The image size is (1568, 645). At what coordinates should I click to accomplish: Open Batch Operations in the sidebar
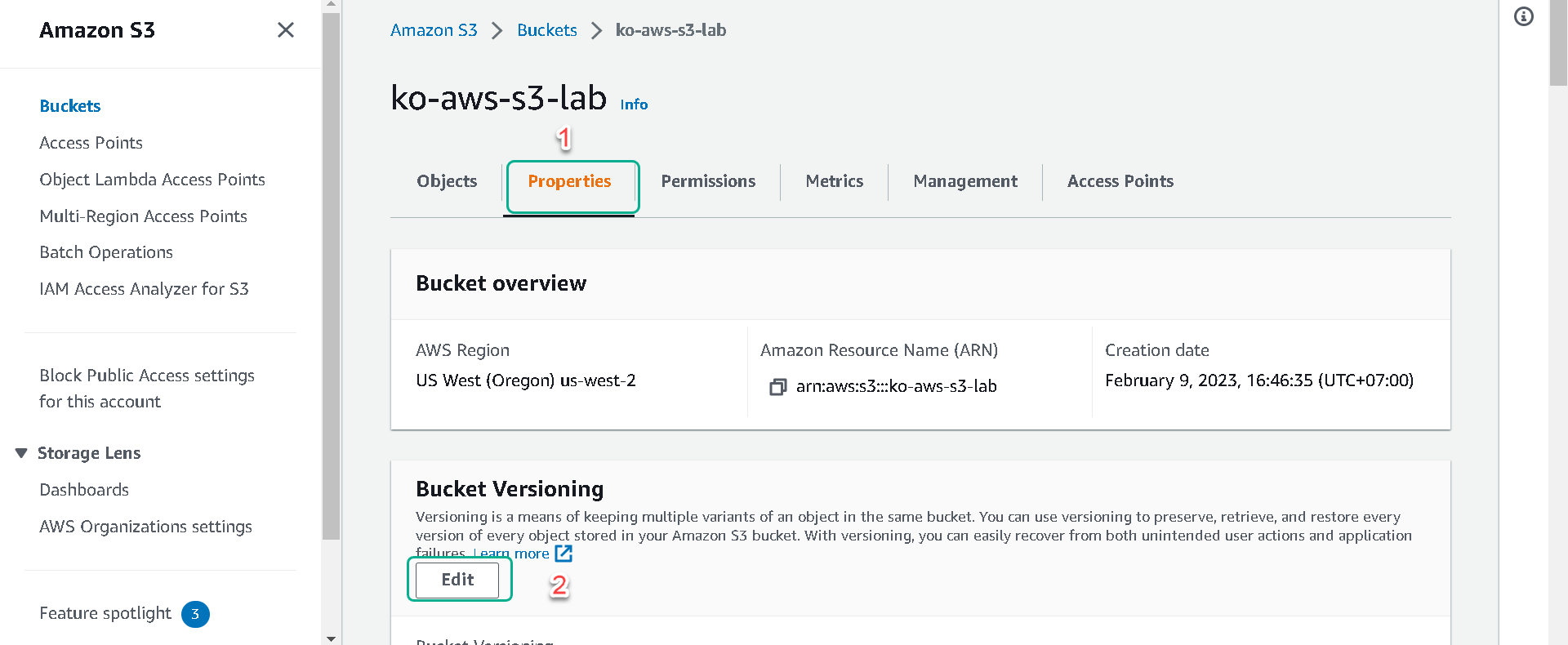click(106, 252)
